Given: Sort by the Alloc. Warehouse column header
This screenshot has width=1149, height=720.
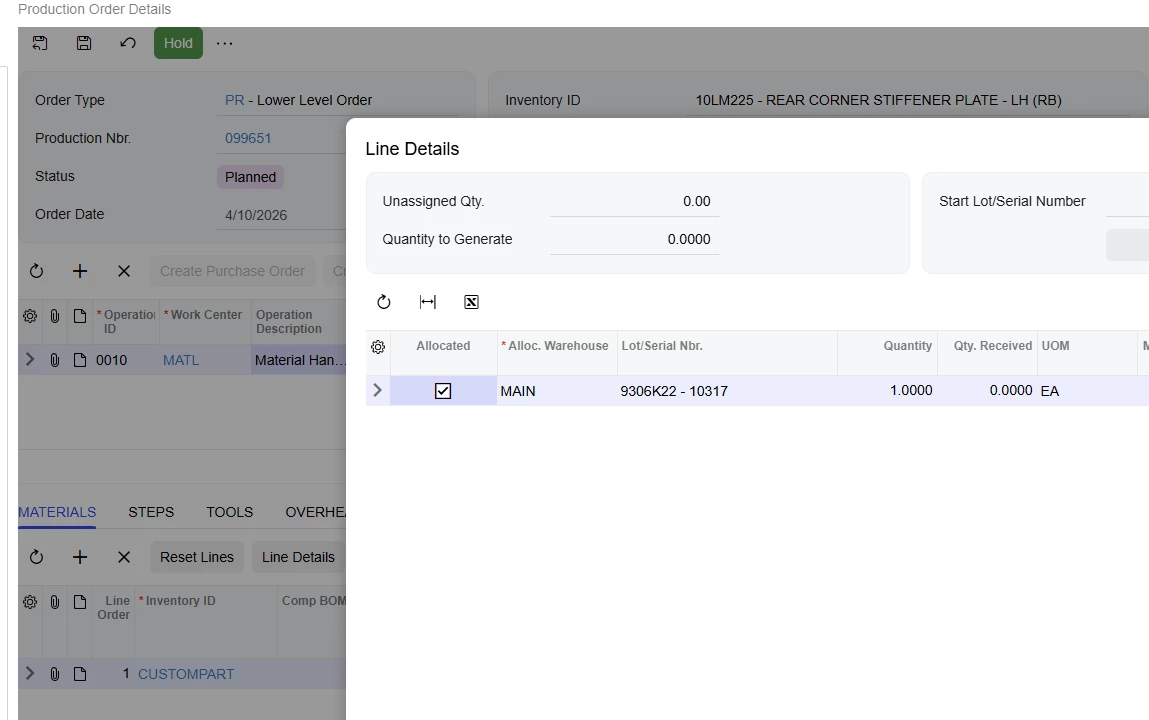Looking at the screenshot, I should (x=557, y=346).
